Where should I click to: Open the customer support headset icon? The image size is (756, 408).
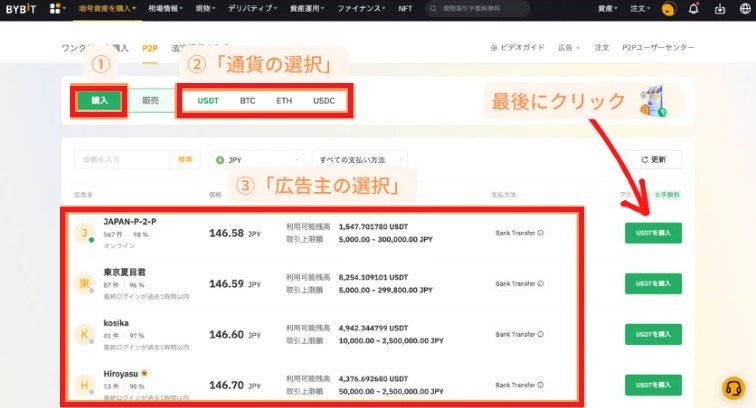[733, 388]
